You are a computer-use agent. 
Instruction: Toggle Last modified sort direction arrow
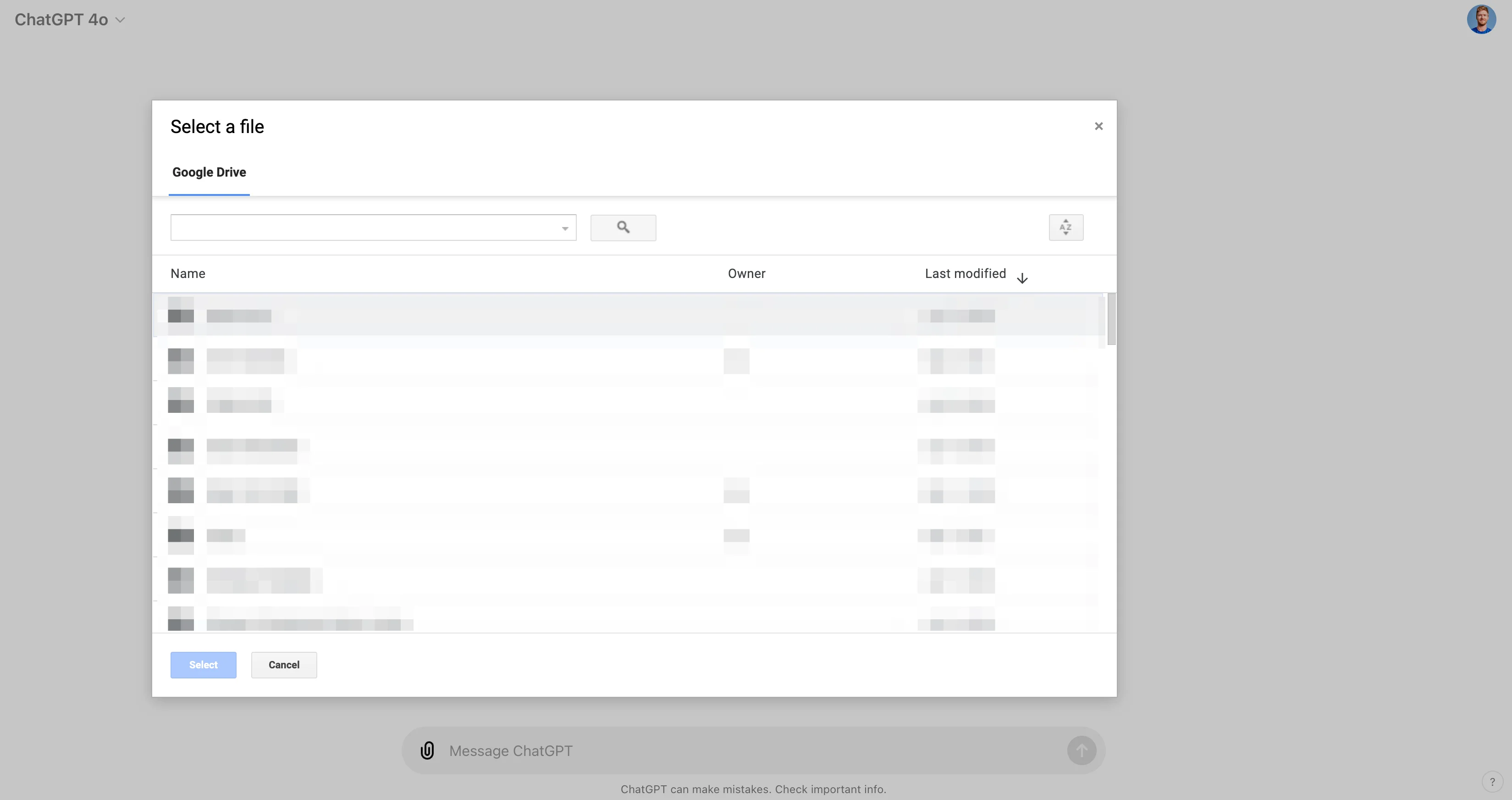1022,278
